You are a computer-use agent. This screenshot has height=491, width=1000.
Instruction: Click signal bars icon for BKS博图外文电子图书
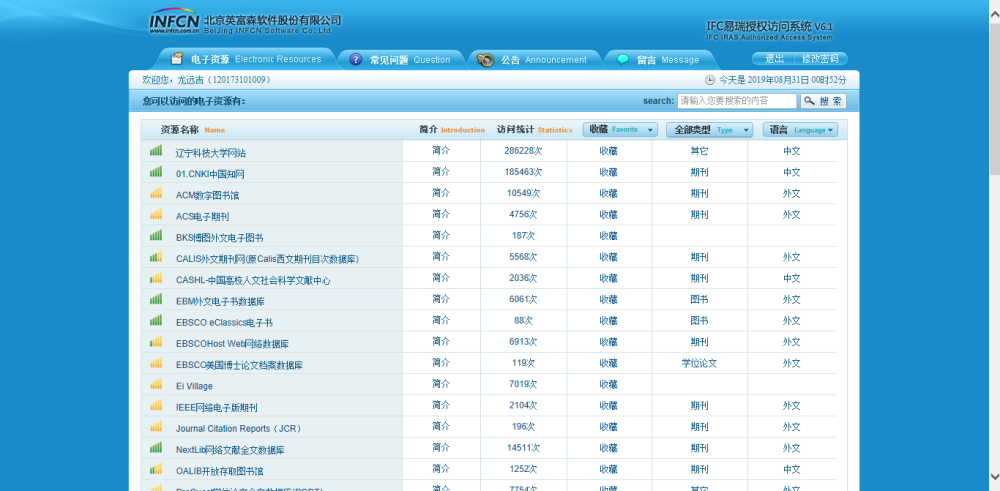(x=156, y=235)
